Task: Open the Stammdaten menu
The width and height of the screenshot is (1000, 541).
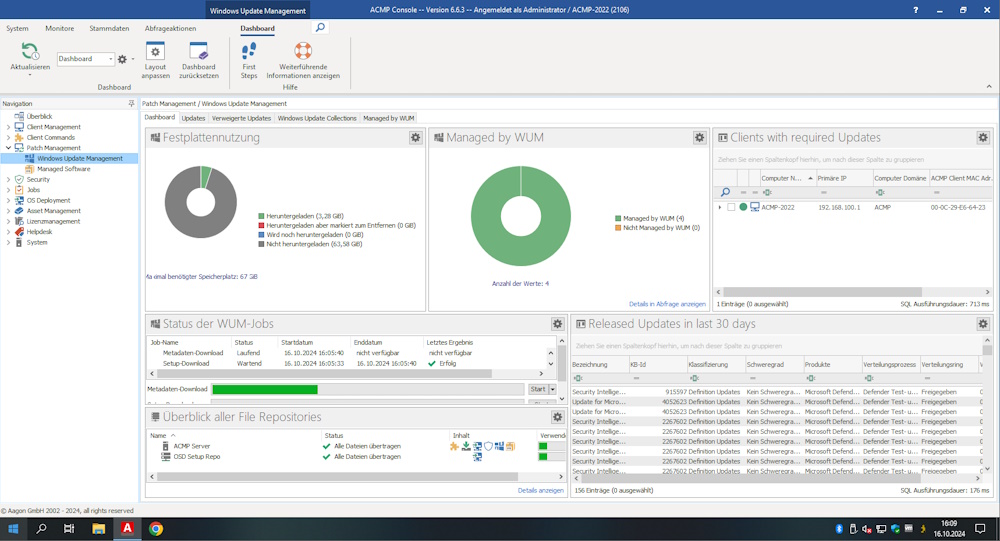Action: (109, 28)
